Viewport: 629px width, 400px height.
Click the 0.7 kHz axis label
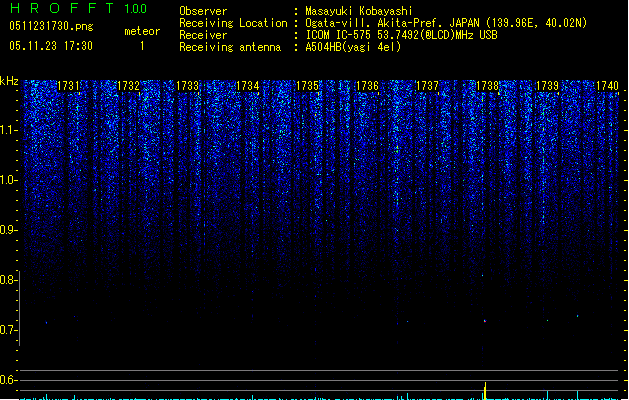tap(8, 330)
